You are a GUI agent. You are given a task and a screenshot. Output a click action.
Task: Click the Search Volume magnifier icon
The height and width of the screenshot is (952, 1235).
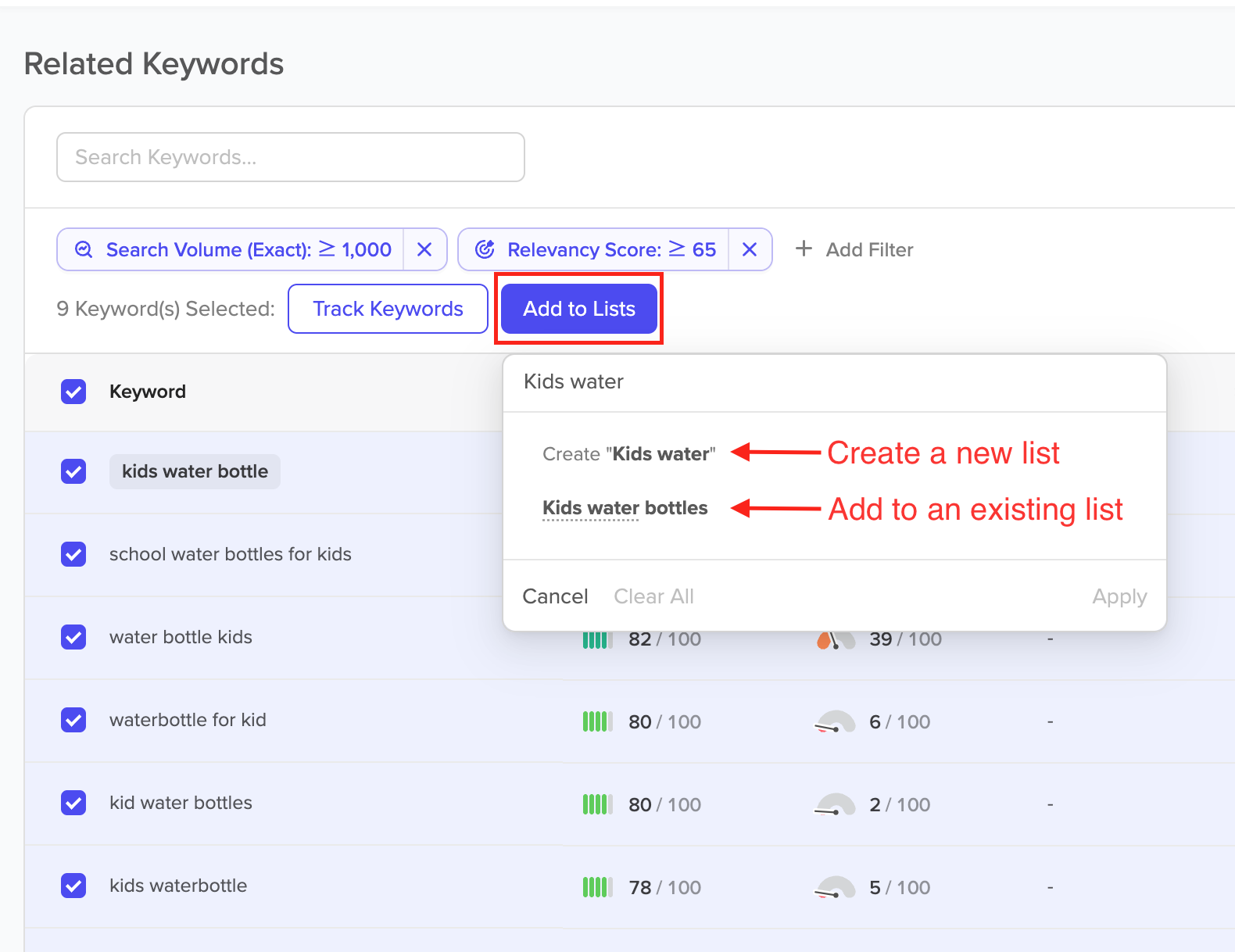[84, 249]
